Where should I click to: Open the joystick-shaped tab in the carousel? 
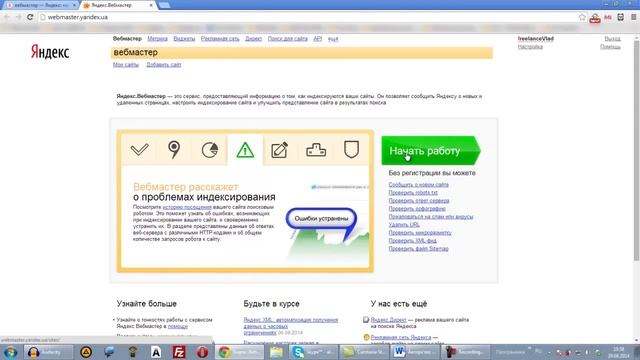316,150
